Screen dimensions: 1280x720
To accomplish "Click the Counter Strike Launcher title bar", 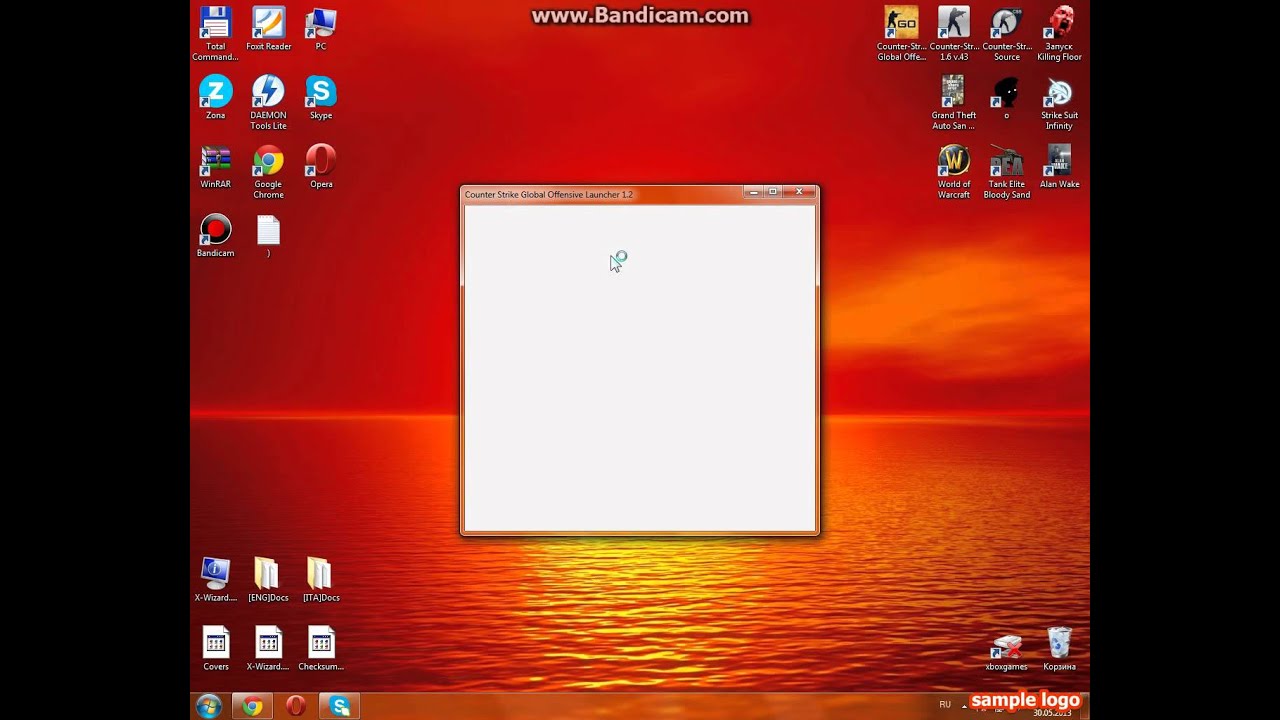I will pyautogui.click(x=640, y=194).
